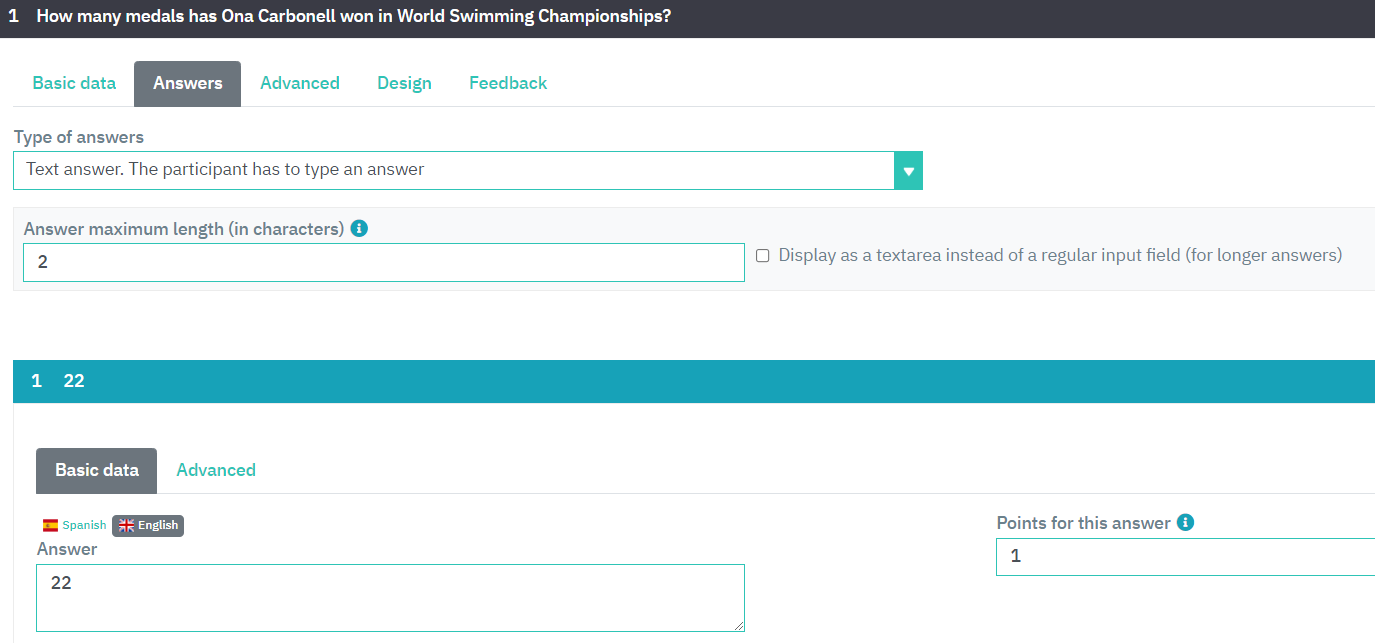Click the Answer maximum length input field
The height and width of the screenshot is (643, 1375).
tap(384, 262)
